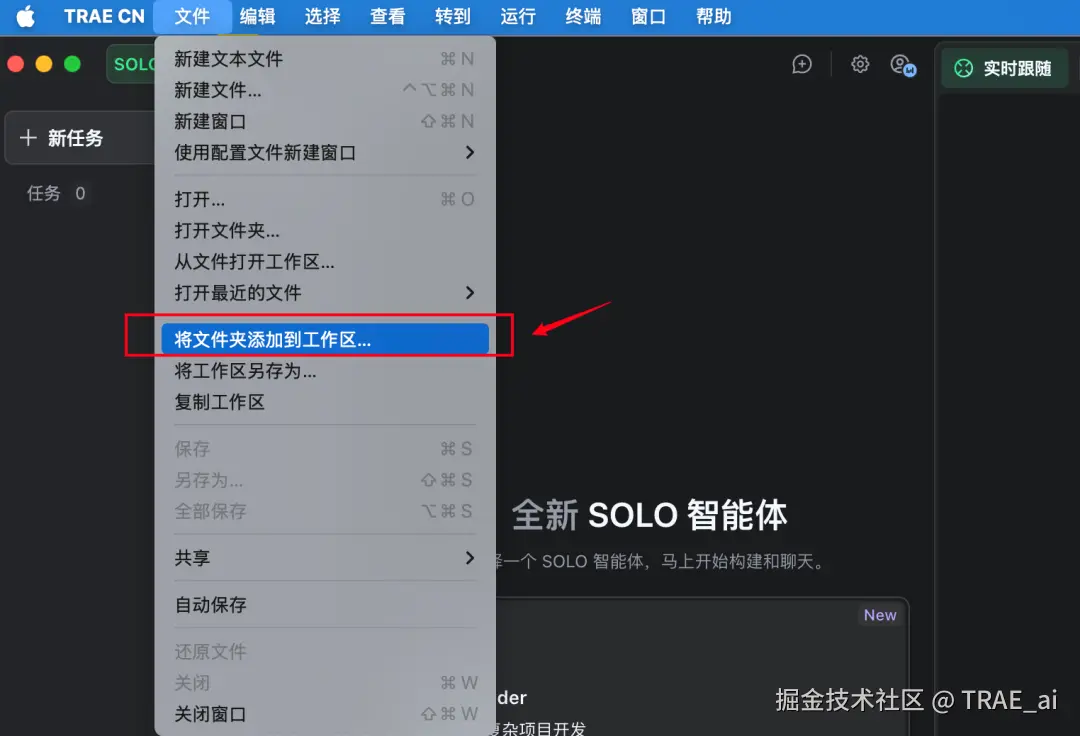Open the 运行 menu
Screen dimensions: 1080x736
point(518,17)
